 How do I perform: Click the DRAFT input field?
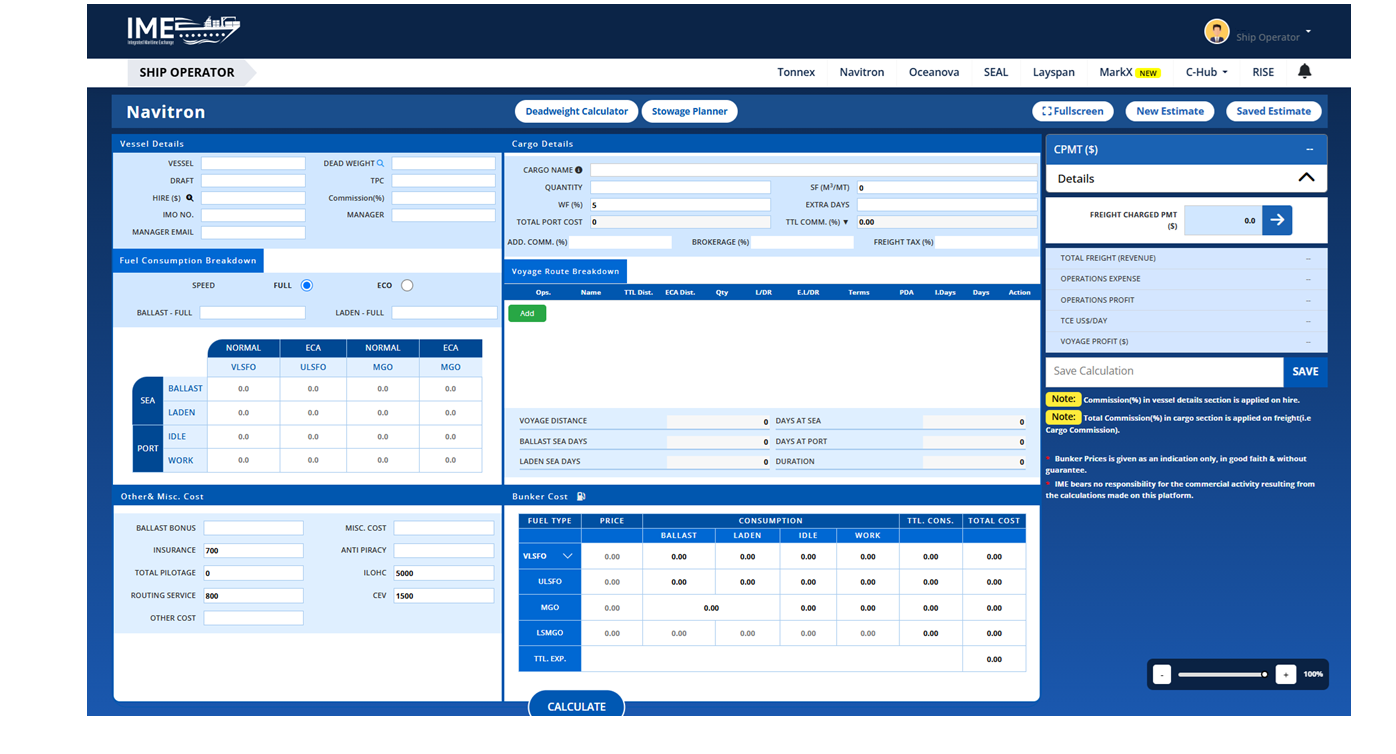point(253,181)
